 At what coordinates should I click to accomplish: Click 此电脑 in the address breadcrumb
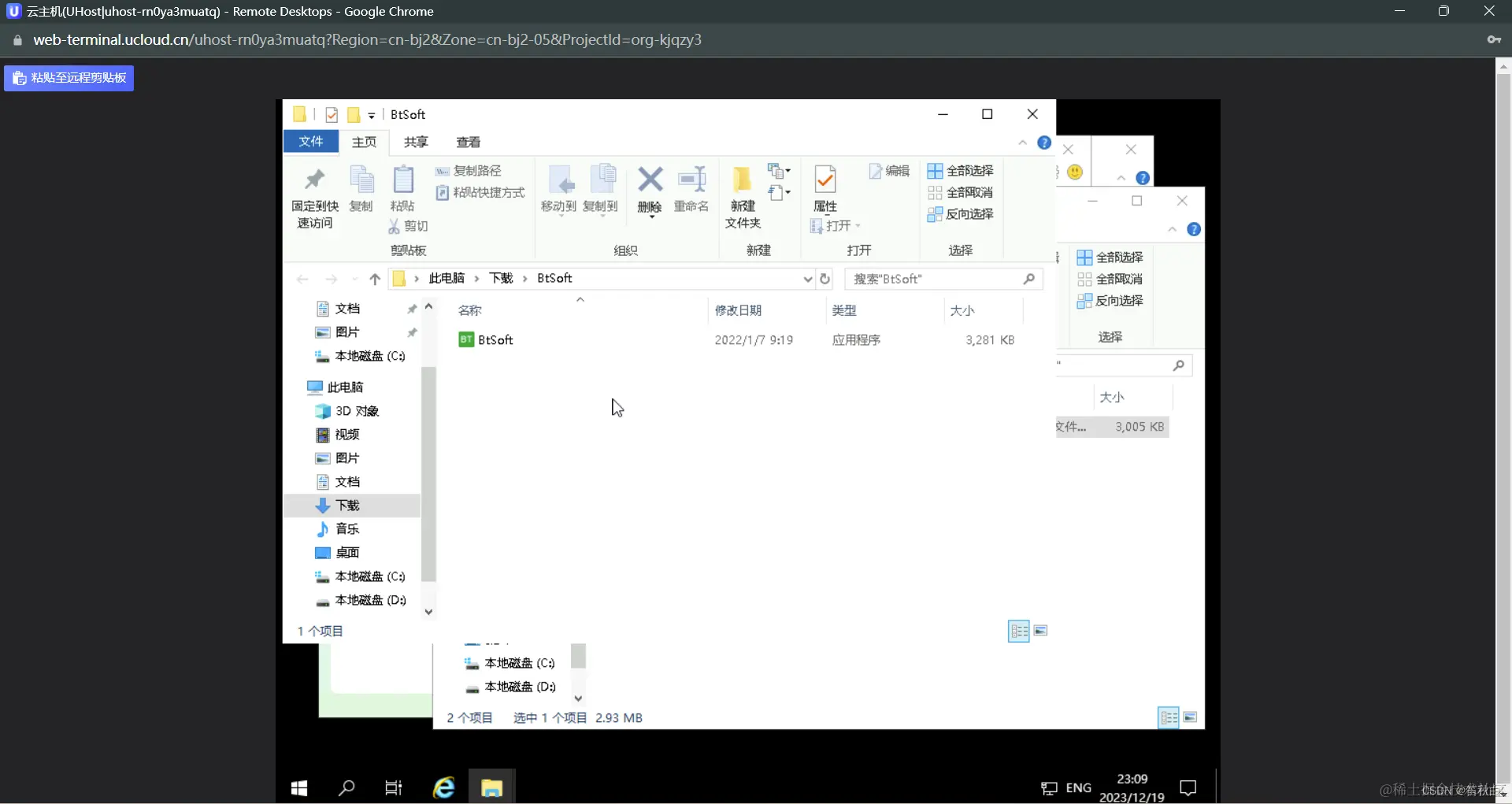(x=447, y=278)
